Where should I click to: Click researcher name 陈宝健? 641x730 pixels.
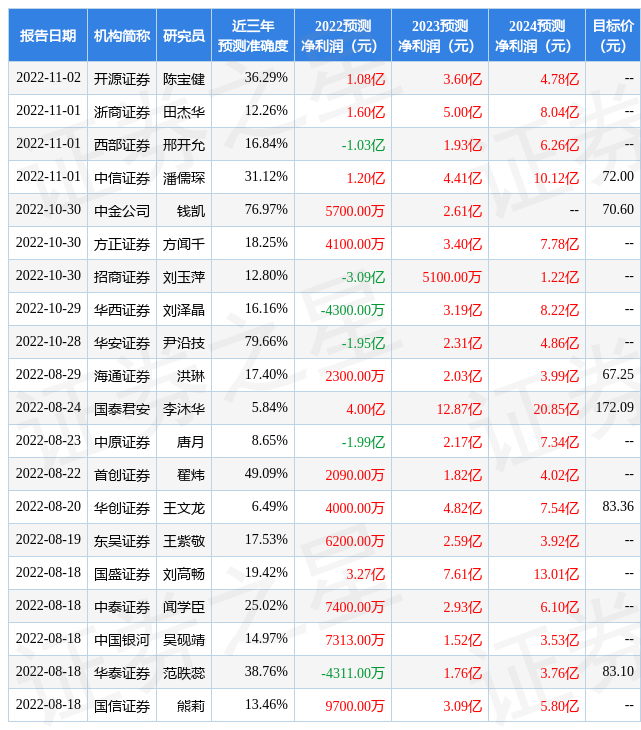184,79
